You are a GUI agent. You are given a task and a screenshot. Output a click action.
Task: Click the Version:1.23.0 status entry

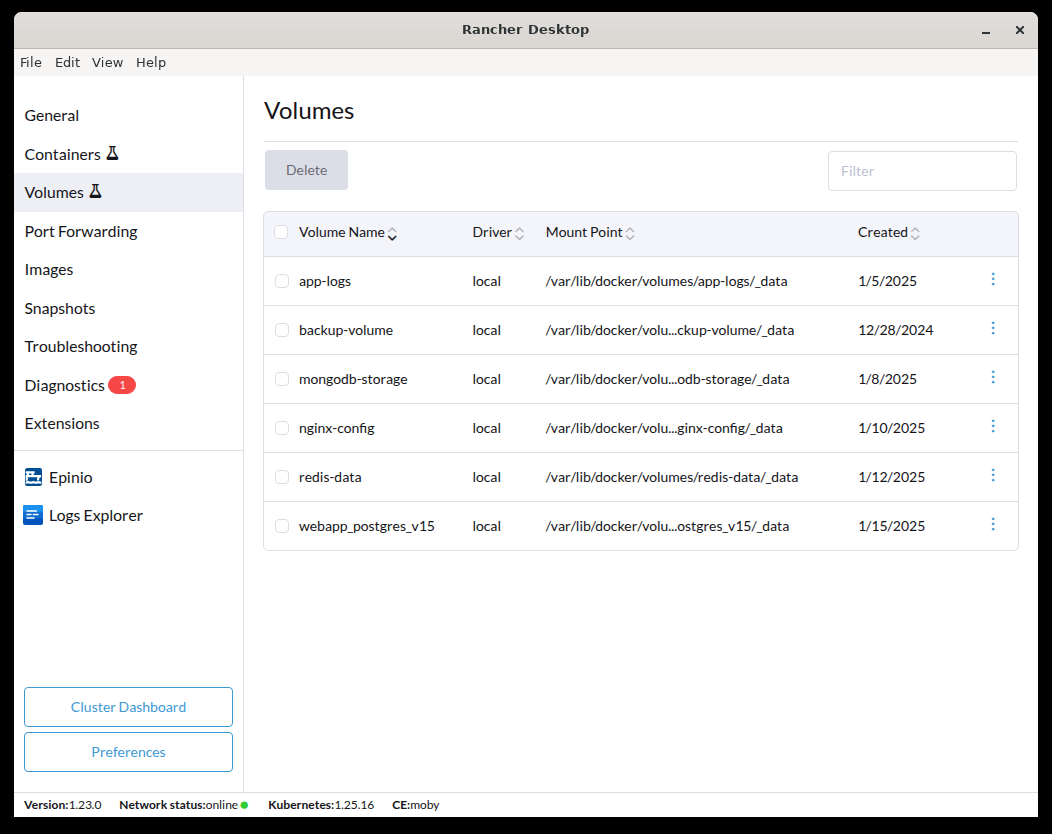(x=62, y=805)
